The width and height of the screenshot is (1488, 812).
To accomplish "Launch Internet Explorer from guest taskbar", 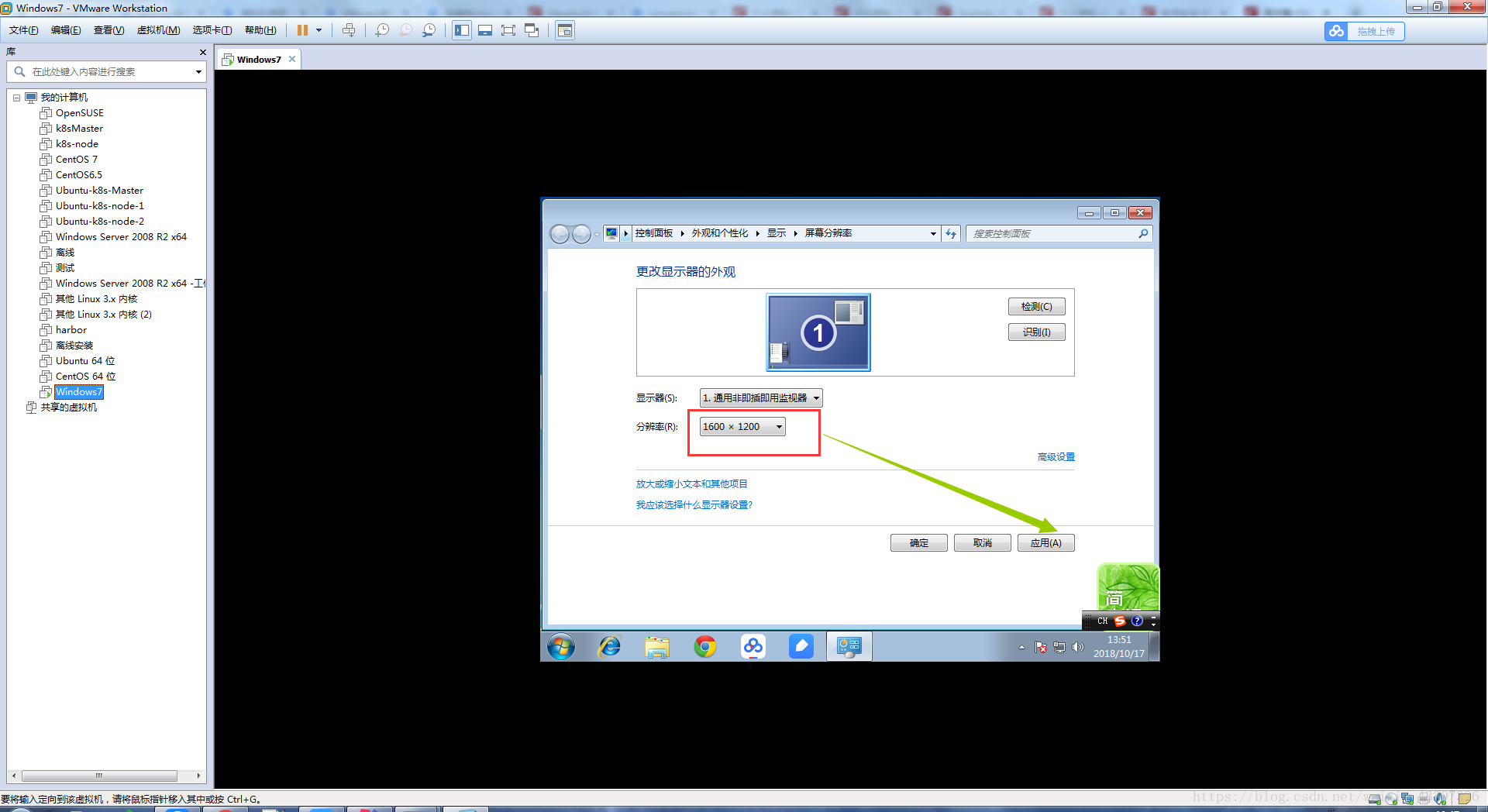I will 610,646.
